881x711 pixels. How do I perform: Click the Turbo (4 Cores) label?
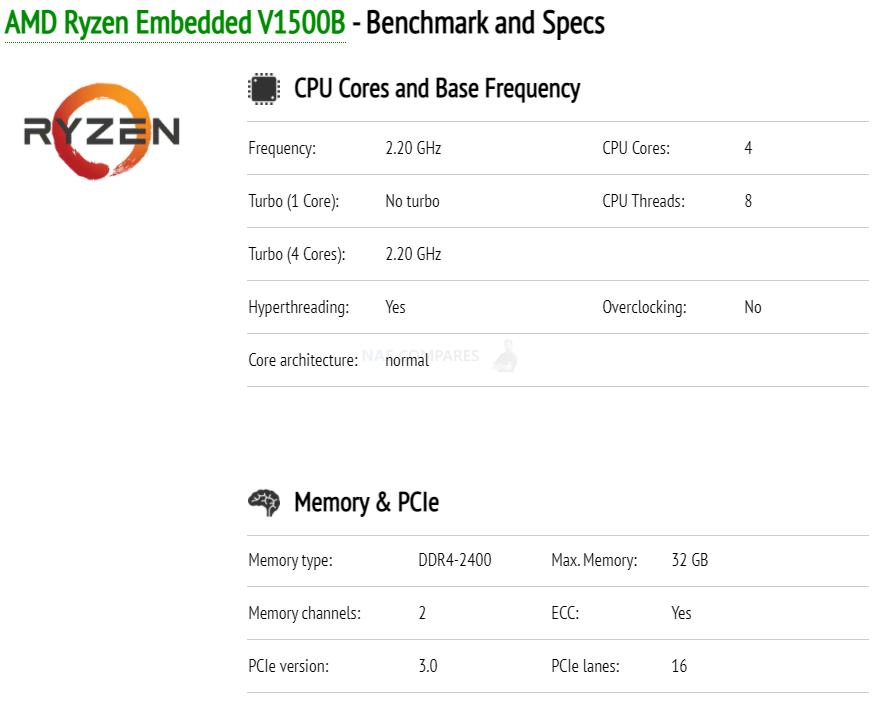297,254
